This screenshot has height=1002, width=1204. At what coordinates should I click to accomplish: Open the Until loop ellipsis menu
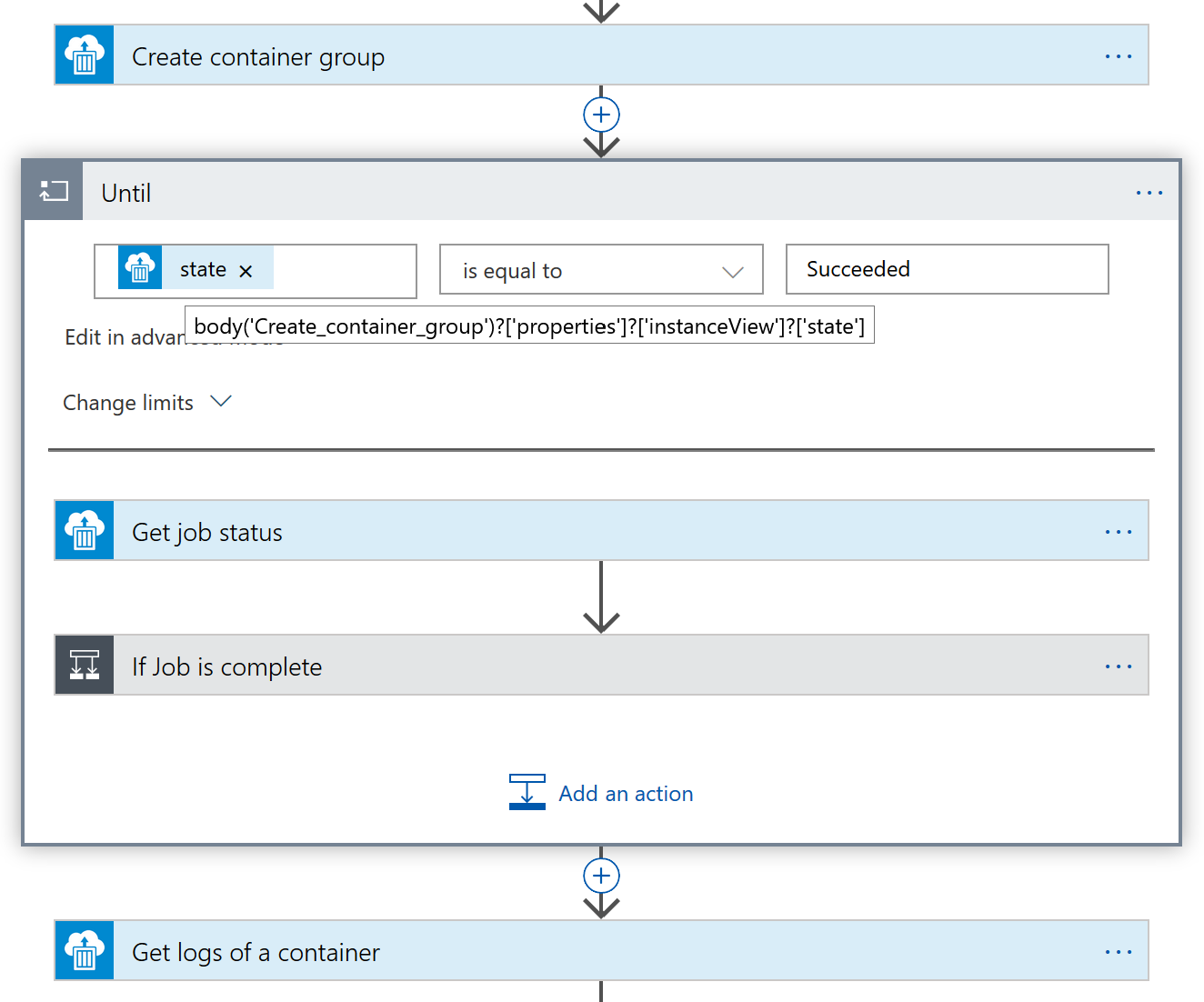click(1149, 193)
